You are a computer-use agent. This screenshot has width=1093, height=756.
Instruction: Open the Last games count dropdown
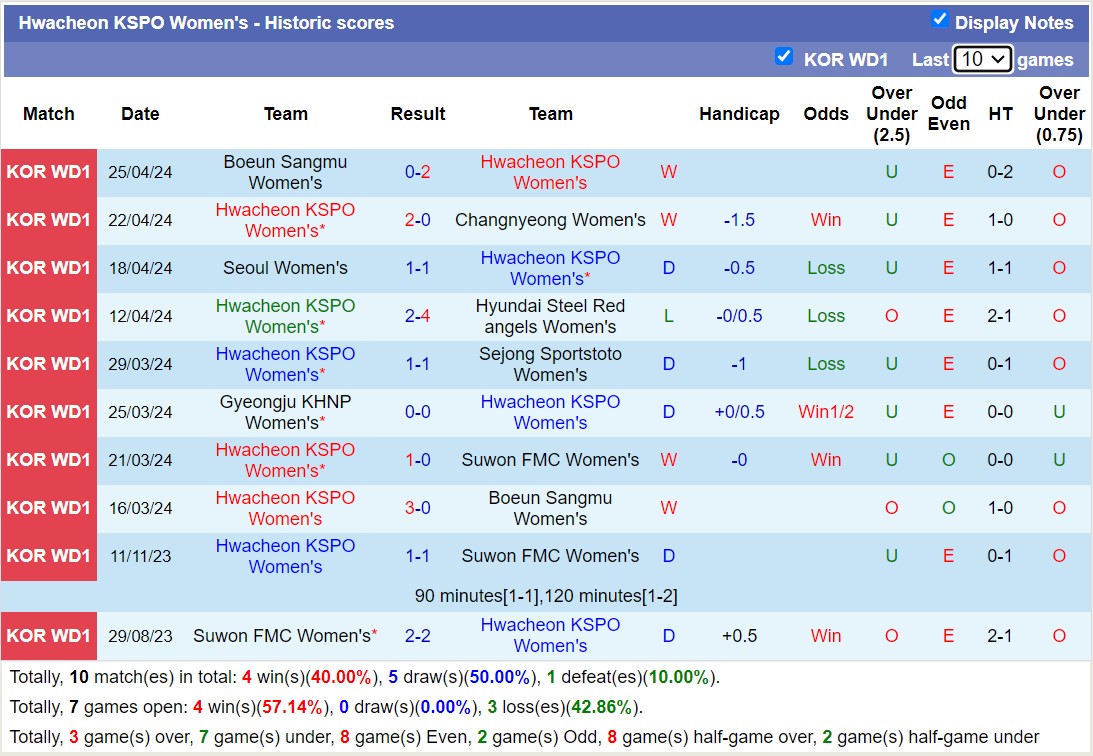(982, 59)
